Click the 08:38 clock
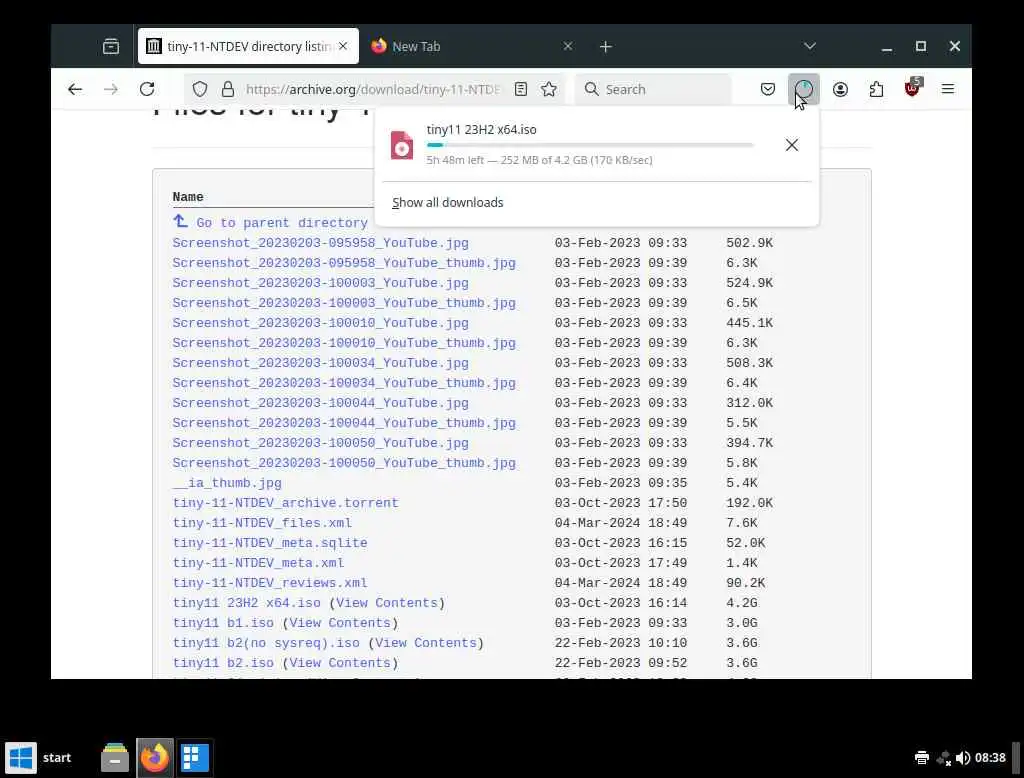Image resolution: width=1024 pixels, height=778 pixels. tap(990, 758)
